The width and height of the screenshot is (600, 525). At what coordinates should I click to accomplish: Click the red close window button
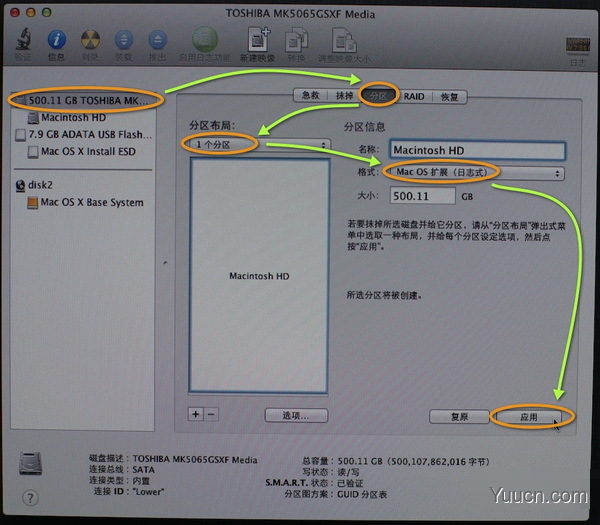[15, 13]
